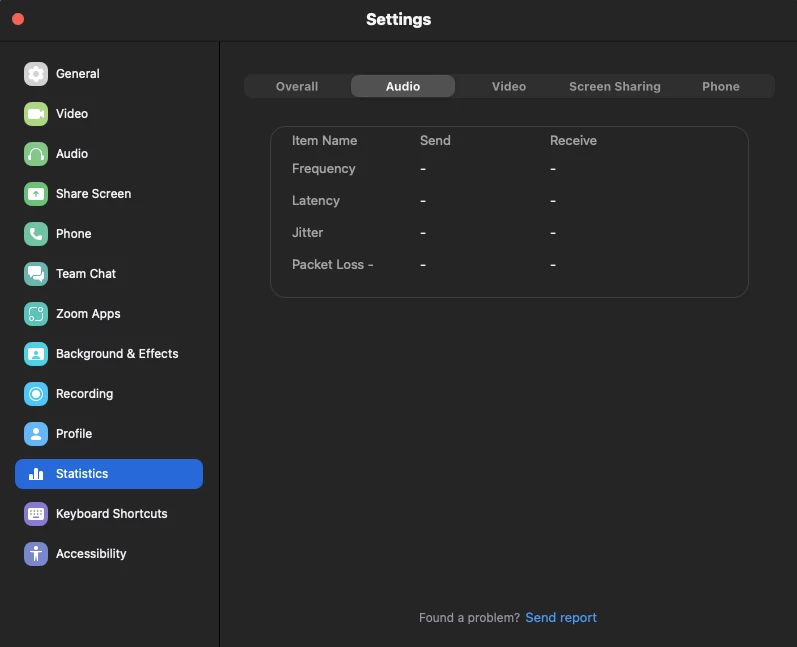
Task: Select the Phone statistics tab
Action: pos(721,87)
